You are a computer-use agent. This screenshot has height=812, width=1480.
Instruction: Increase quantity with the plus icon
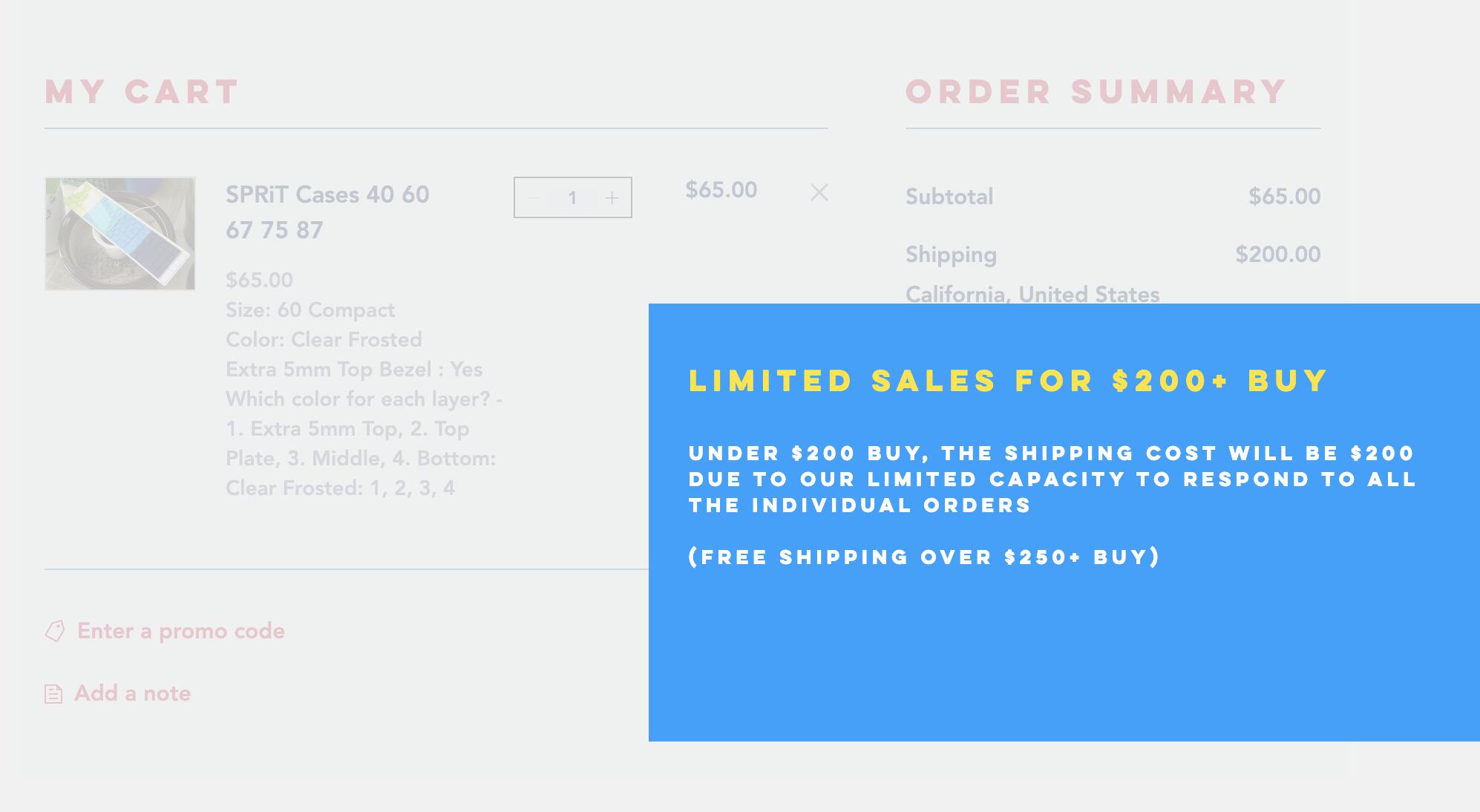click(612, 197)
